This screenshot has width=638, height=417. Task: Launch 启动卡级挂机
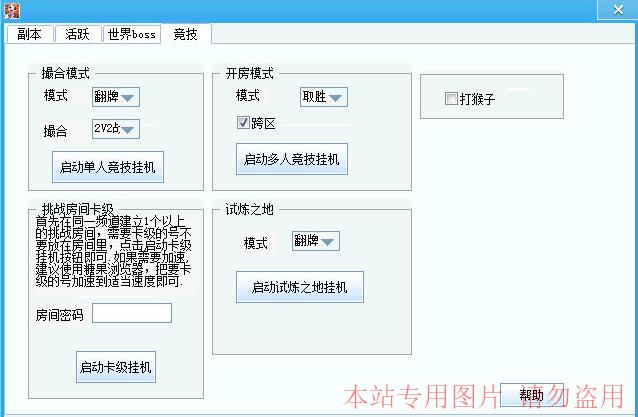click(116, 367)
